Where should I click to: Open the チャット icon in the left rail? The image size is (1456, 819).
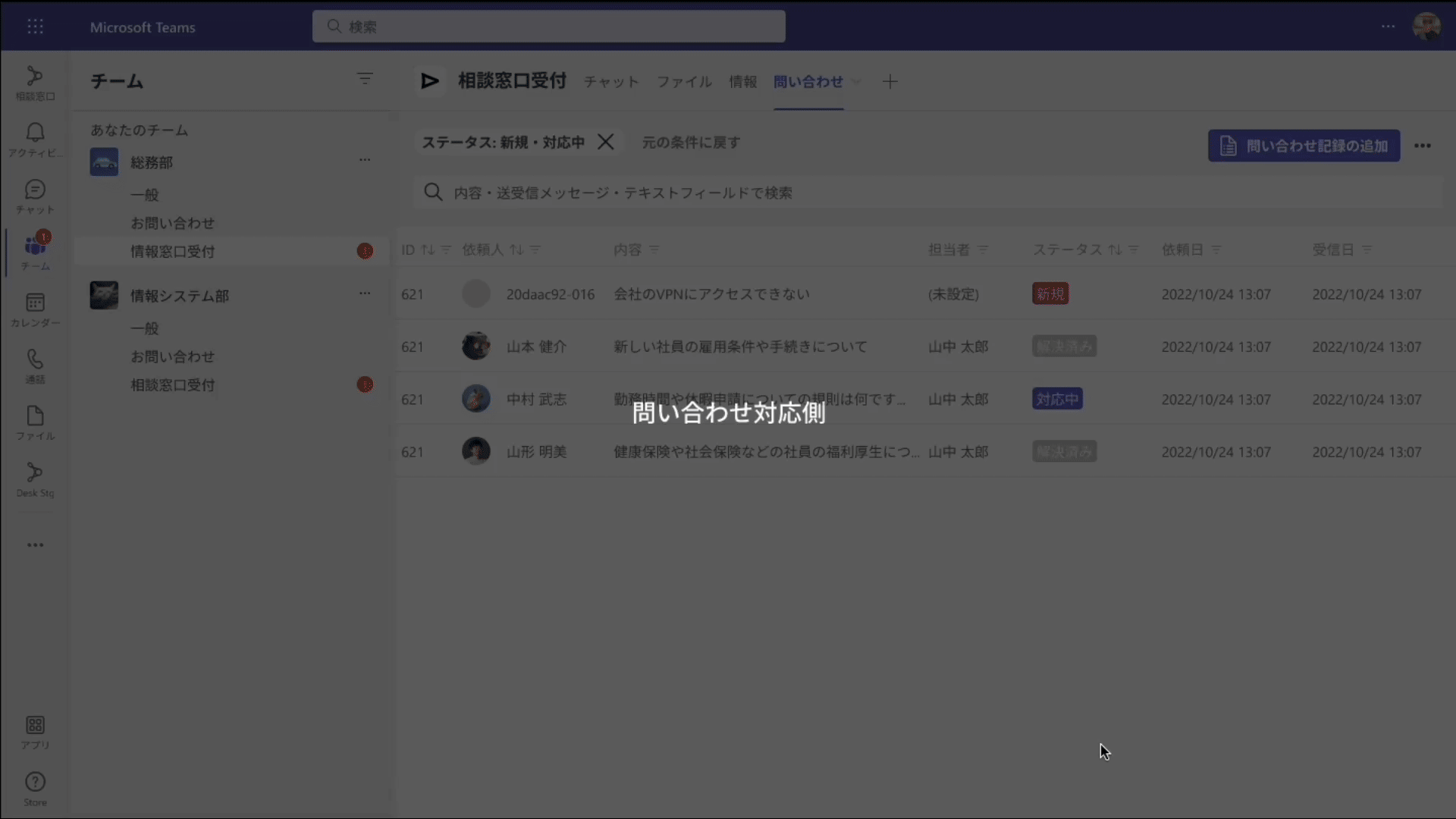point(35,196)
